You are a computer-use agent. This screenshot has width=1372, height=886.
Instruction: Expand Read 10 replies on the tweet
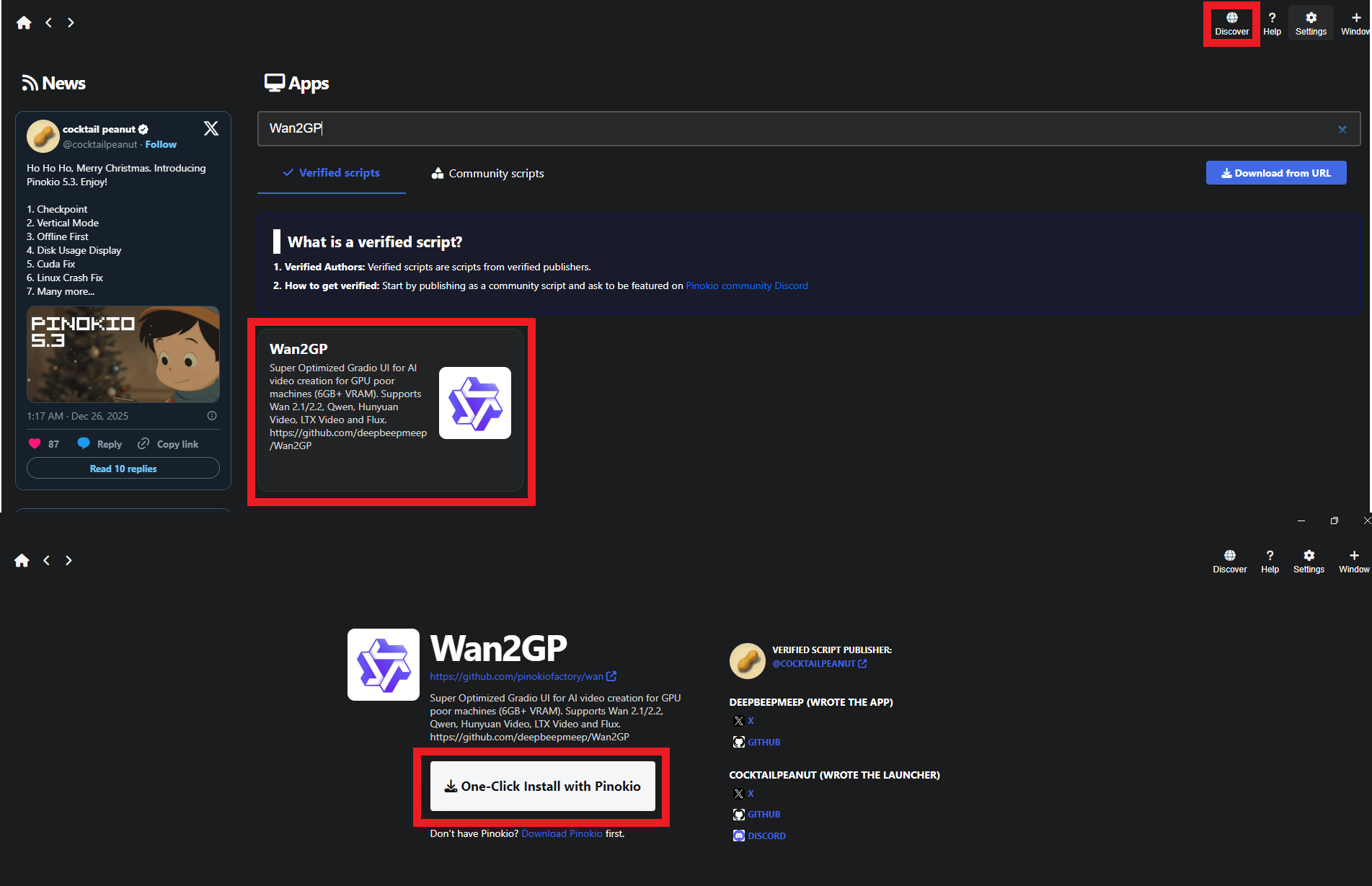click(123, 468)
